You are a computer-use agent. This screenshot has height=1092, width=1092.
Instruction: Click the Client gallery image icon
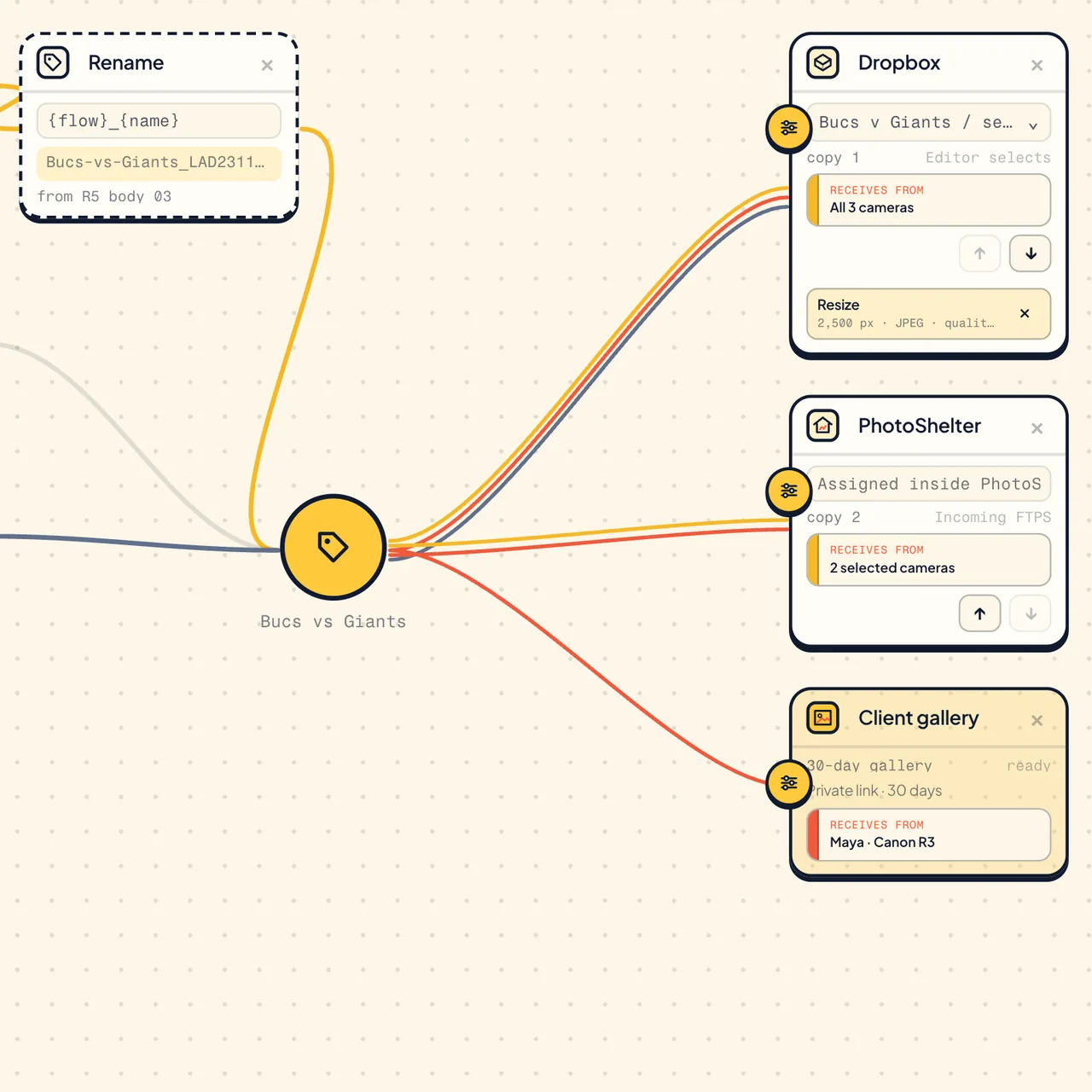[x=822, y=717]
